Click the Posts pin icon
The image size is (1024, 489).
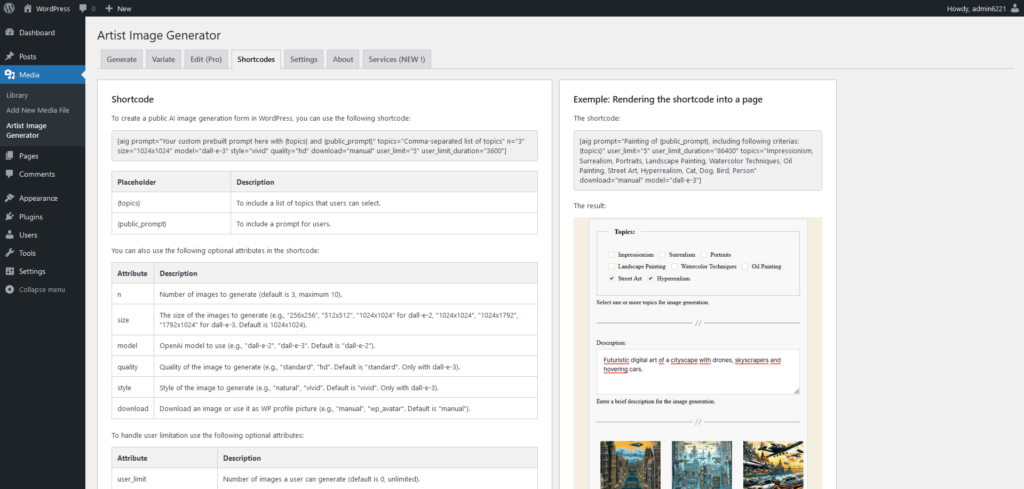10,57
